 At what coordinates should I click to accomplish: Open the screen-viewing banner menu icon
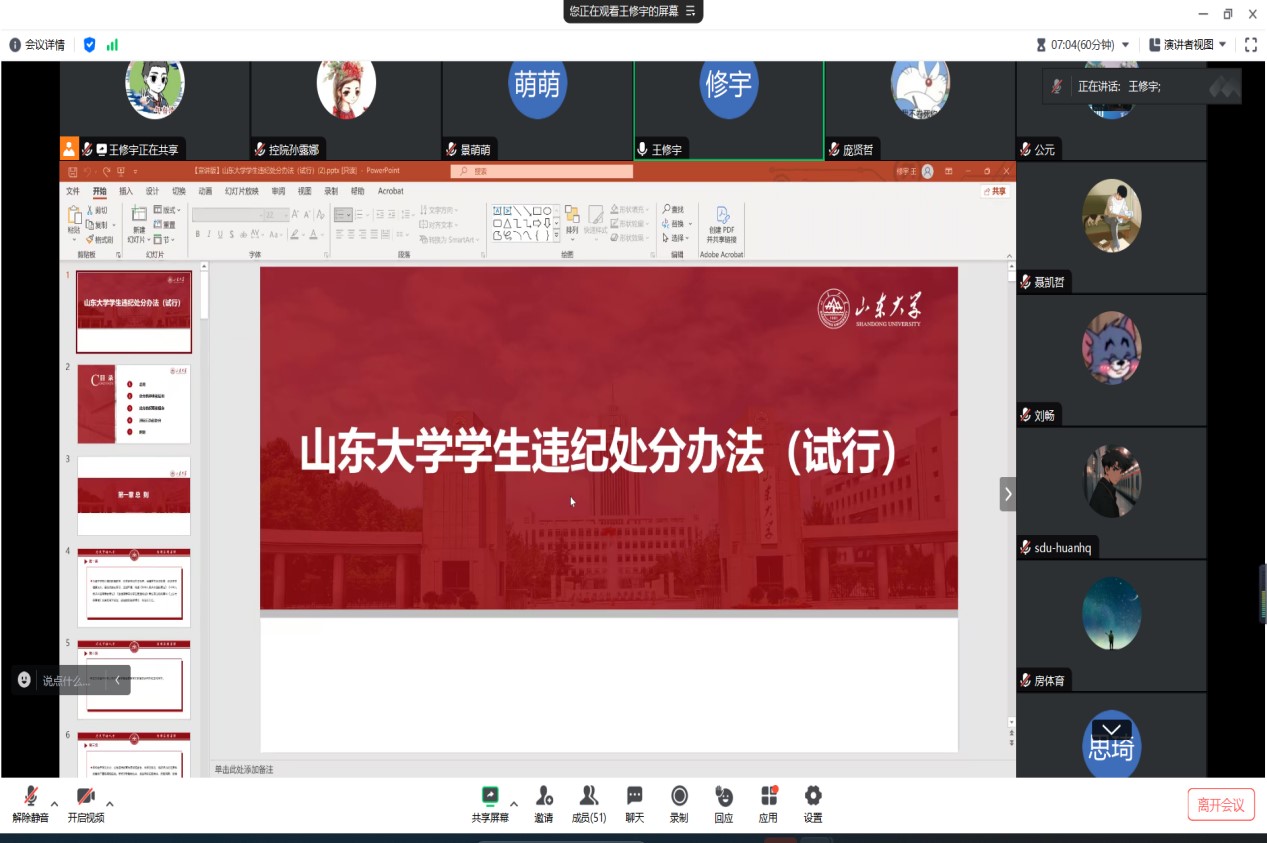690,11
